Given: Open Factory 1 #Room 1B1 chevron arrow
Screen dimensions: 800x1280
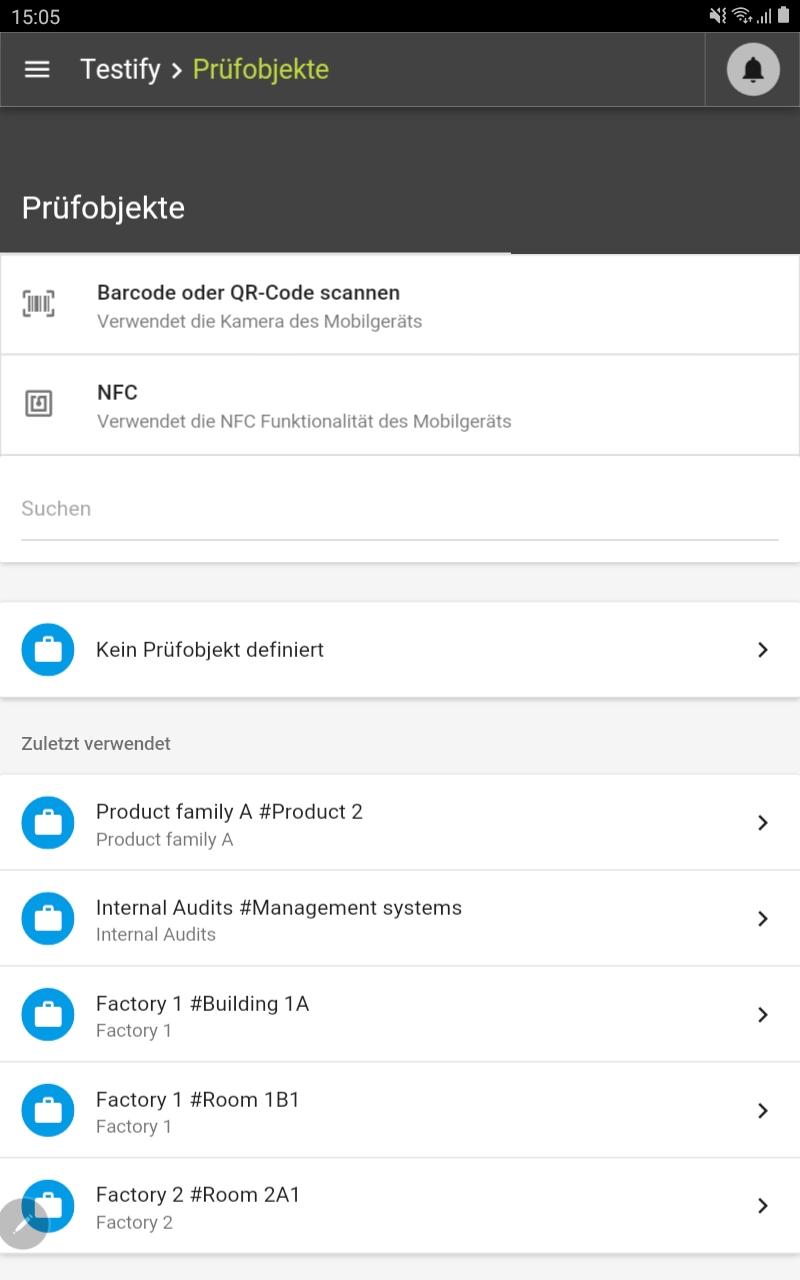Looking at the screenshot, I should coord(763,1111).
